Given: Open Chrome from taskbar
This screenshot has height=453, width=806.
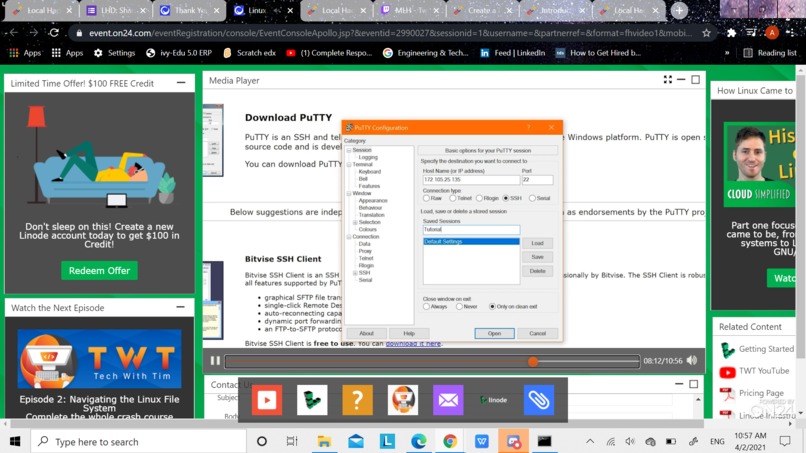Looking at the screenshot, I should (x=450, y=441).
